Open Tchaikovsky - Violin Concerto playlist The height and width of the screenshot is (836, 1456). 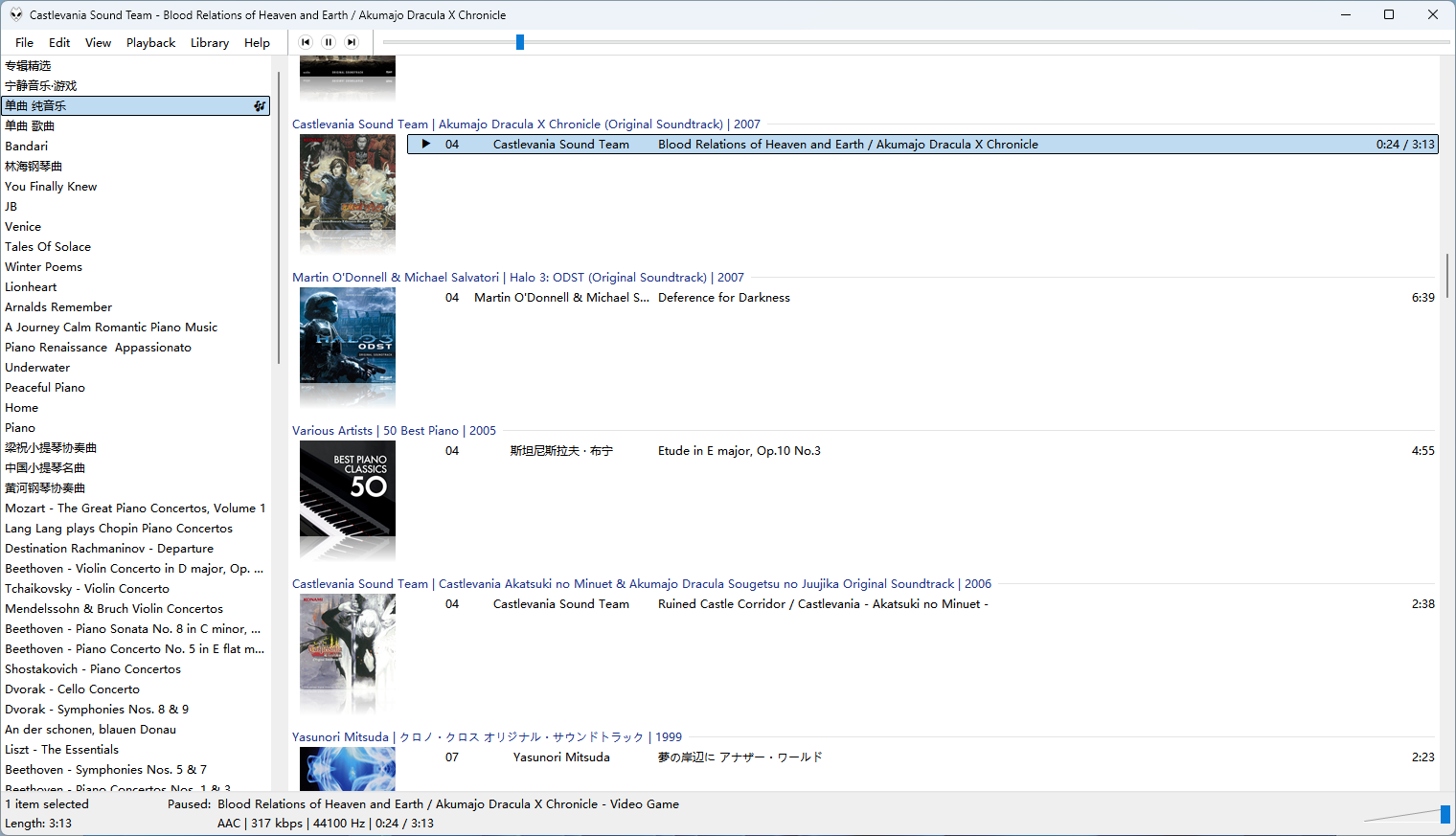tap(135, 589)
